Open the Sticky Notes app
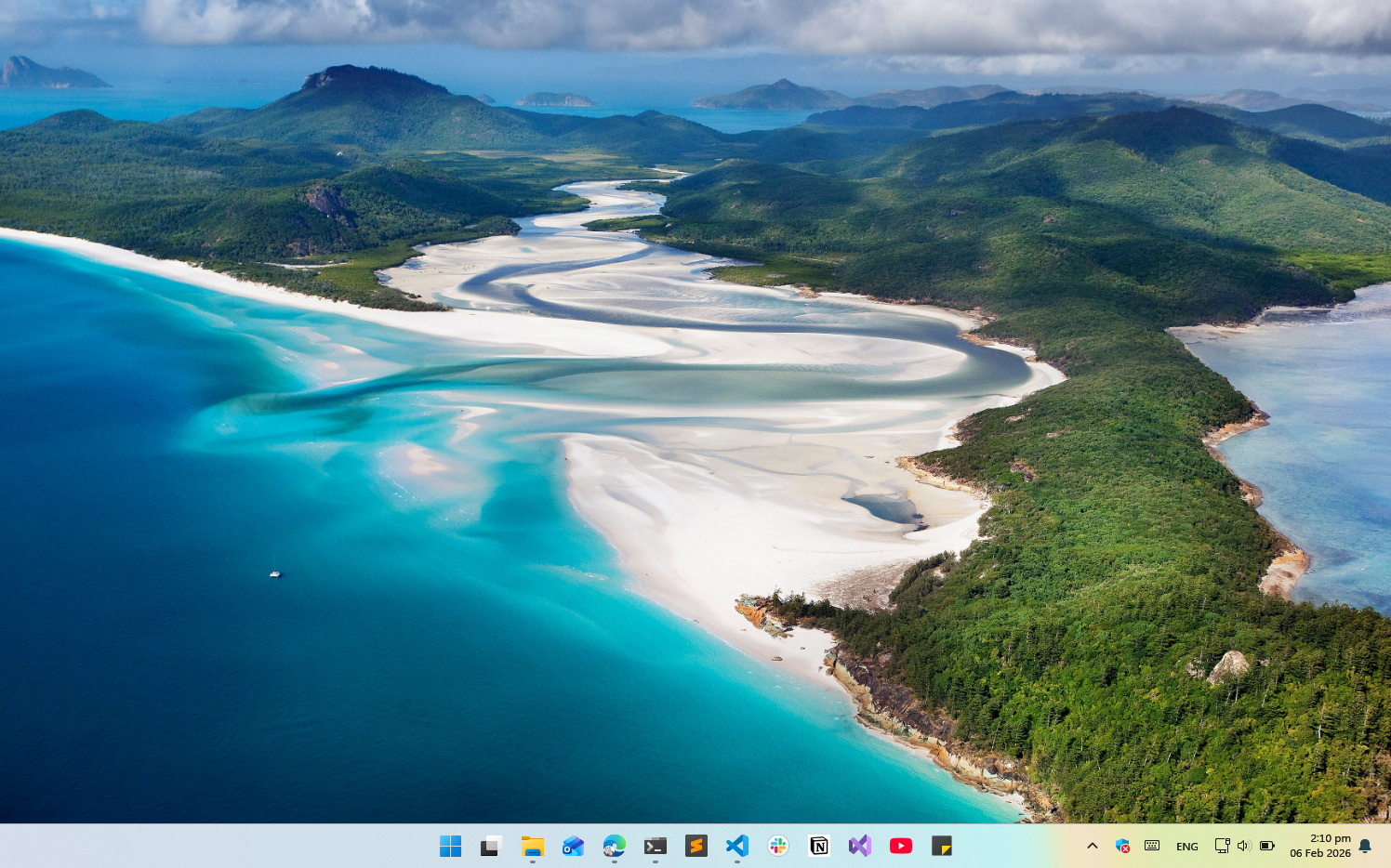This screenshot has width=1391, height=868. click(x=942, y=846)
